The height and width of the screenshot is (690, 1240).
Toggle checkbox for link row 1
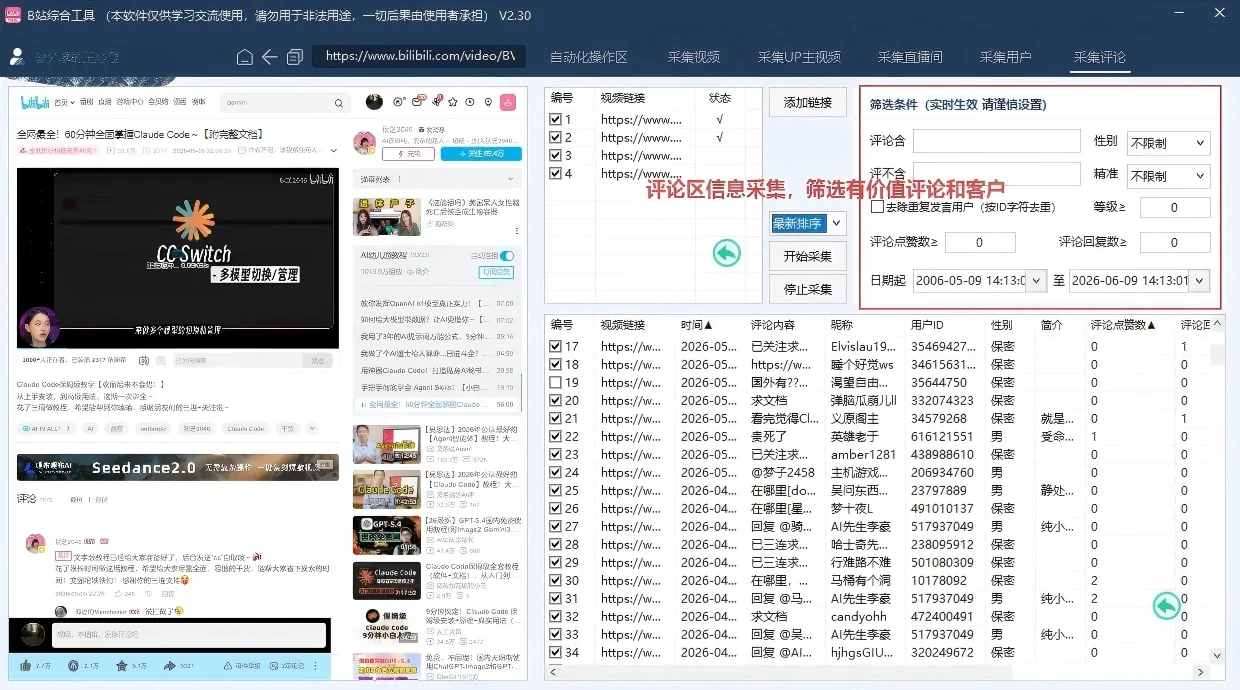click(x=555, y=119)
